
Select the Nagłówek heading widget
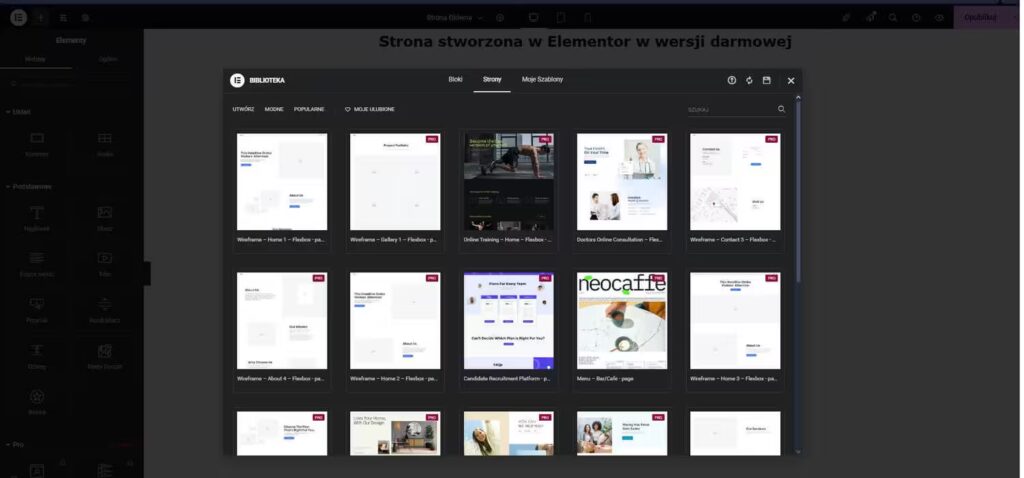(37, 219)
